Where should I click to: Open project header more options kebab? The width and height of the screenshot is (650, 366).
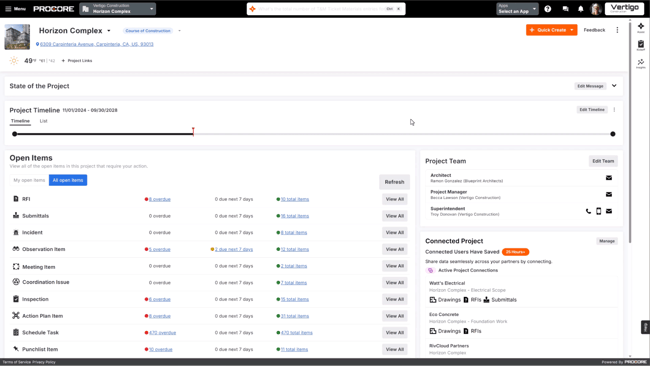(x=617, y=30)
